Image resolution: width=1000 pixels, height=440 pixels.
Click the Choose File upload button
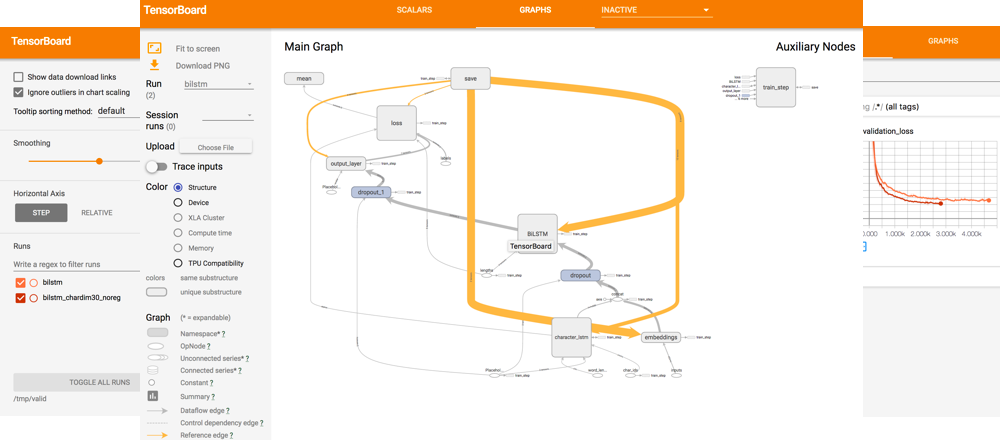coord(216,147)
